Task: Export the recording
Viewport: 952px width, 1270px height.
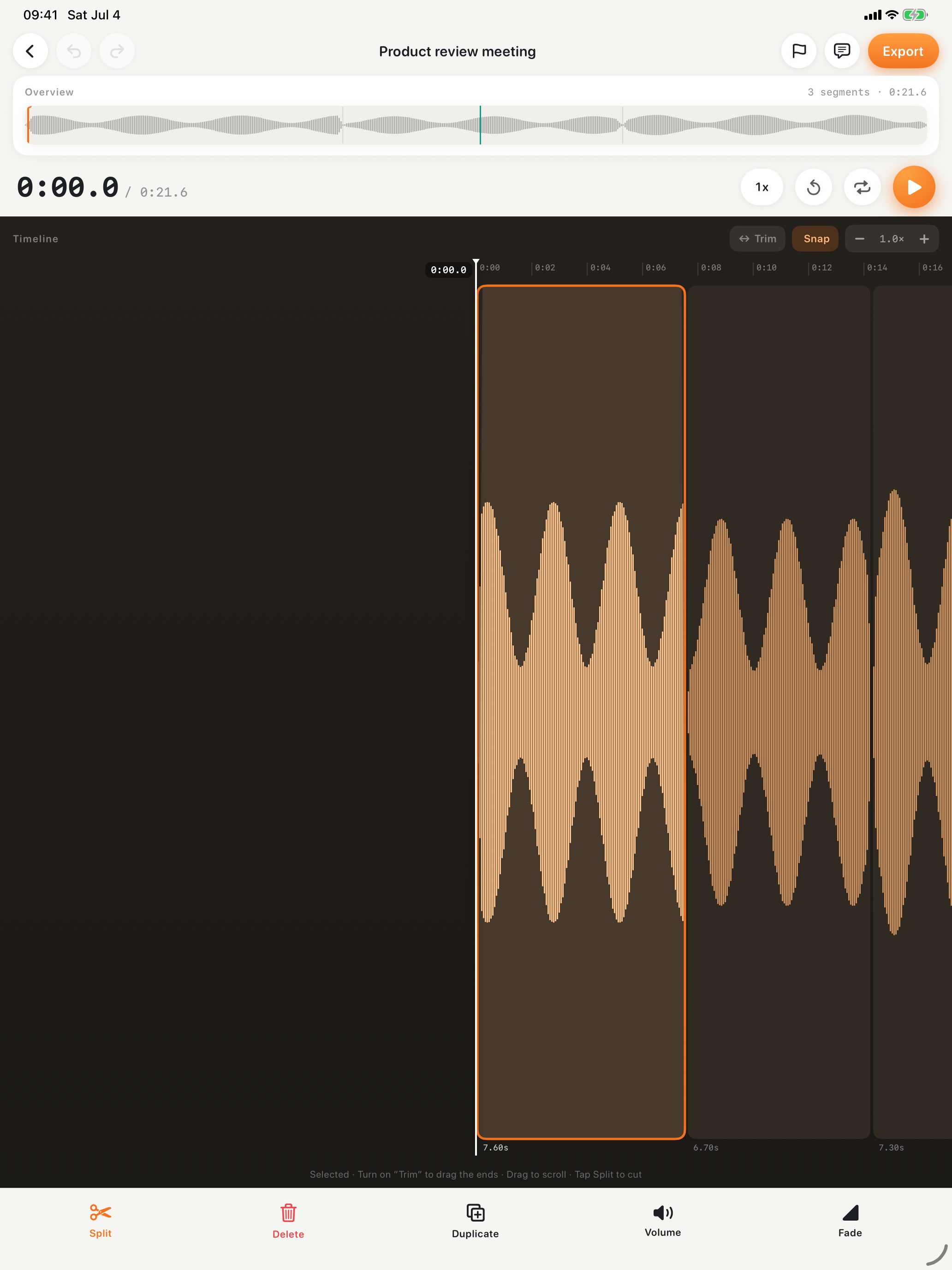Action: click(x=903, y=51)
